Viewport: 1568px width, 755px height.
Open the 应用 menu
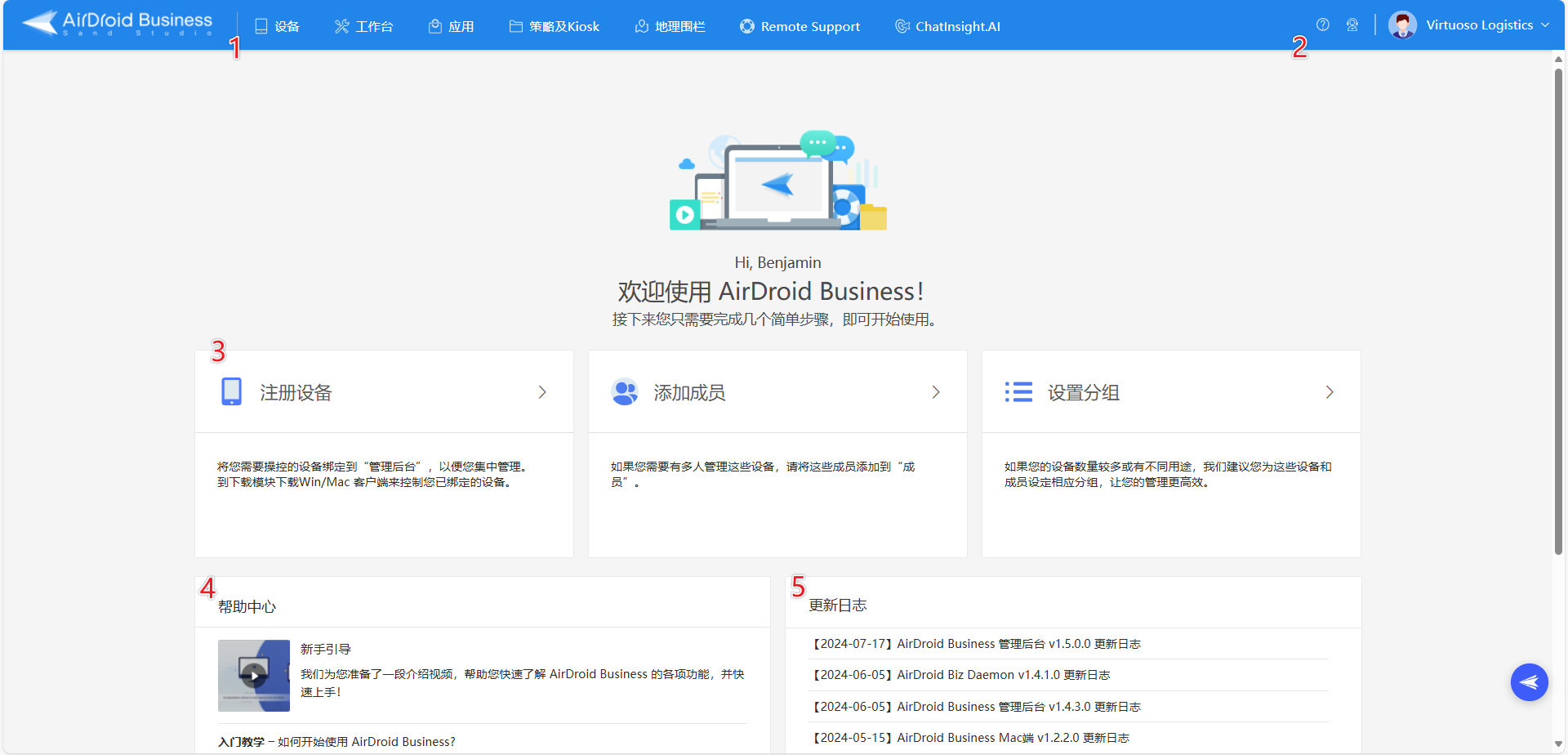(452, 26)
